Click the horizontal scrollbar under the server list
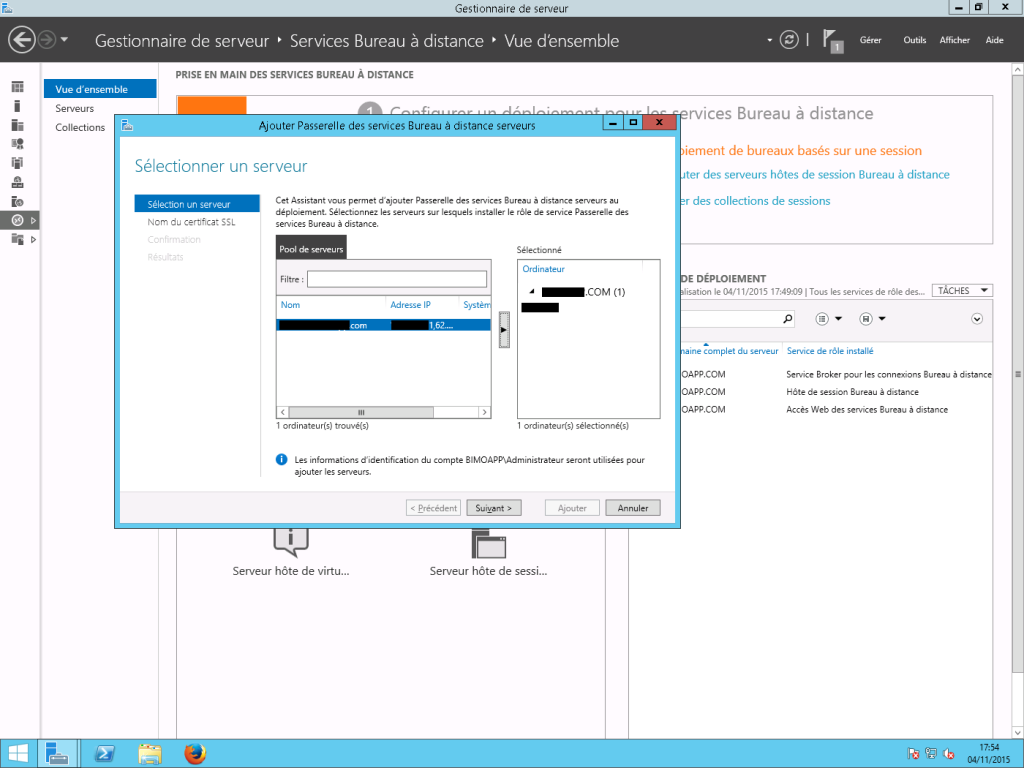 pos(360,411)
